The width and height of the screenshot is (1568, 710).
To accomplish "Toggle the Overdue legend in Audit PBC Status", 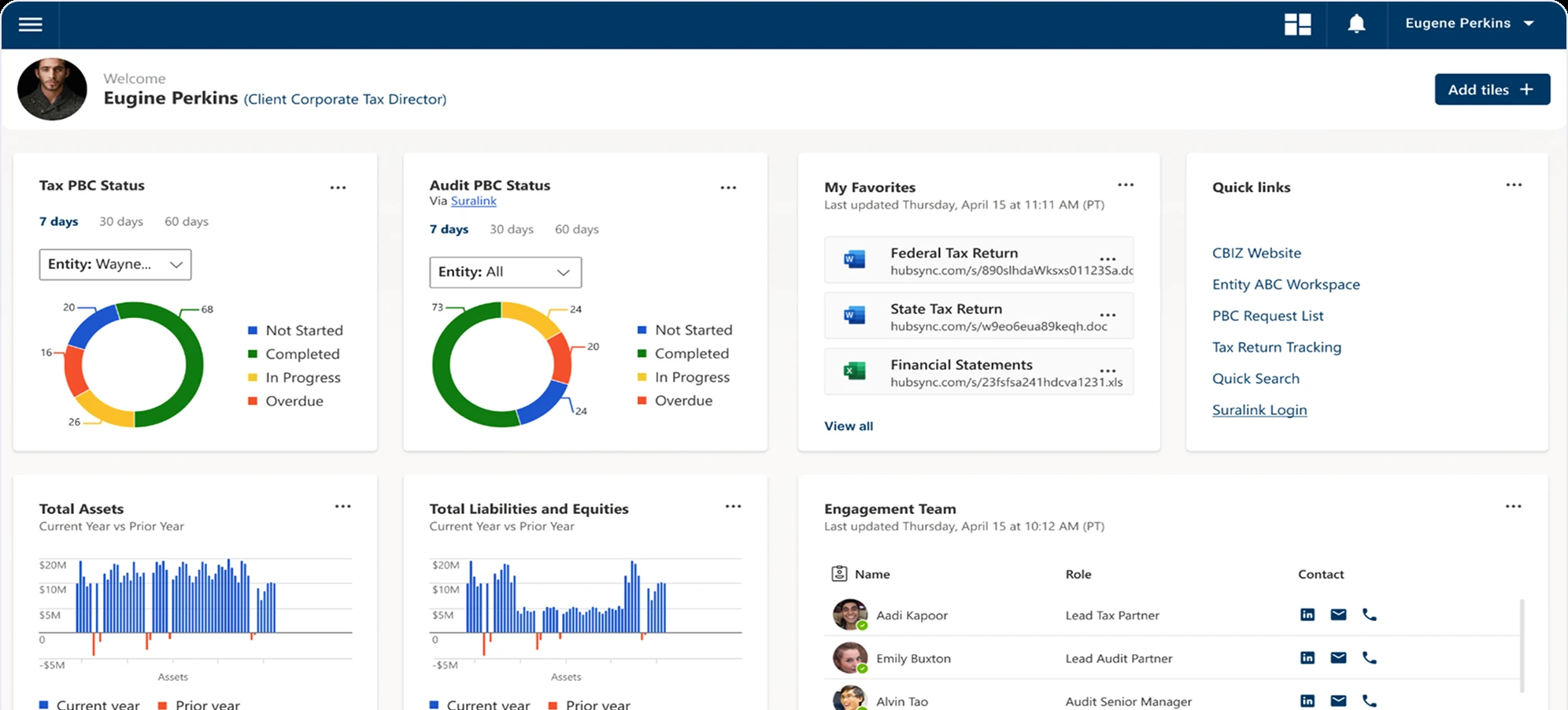I will pyautogui.click(x=682, y=400).
